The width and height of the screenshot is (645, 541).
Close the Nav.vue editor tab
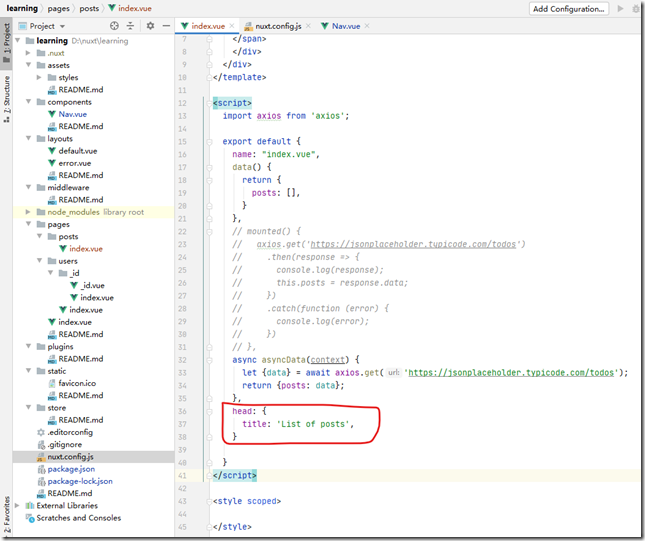[x=367, y=26]
